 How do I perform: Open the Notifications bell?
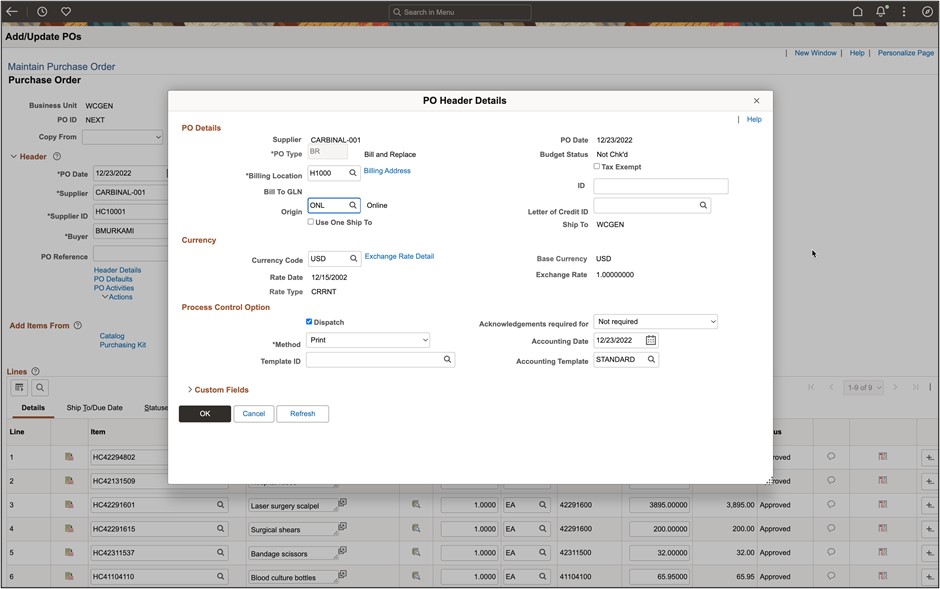pos(878,11)
